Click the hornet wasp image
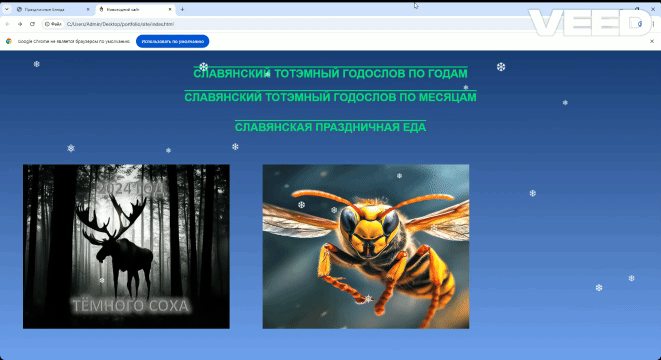This screenshot has width=661, height=360. point(366,247)
